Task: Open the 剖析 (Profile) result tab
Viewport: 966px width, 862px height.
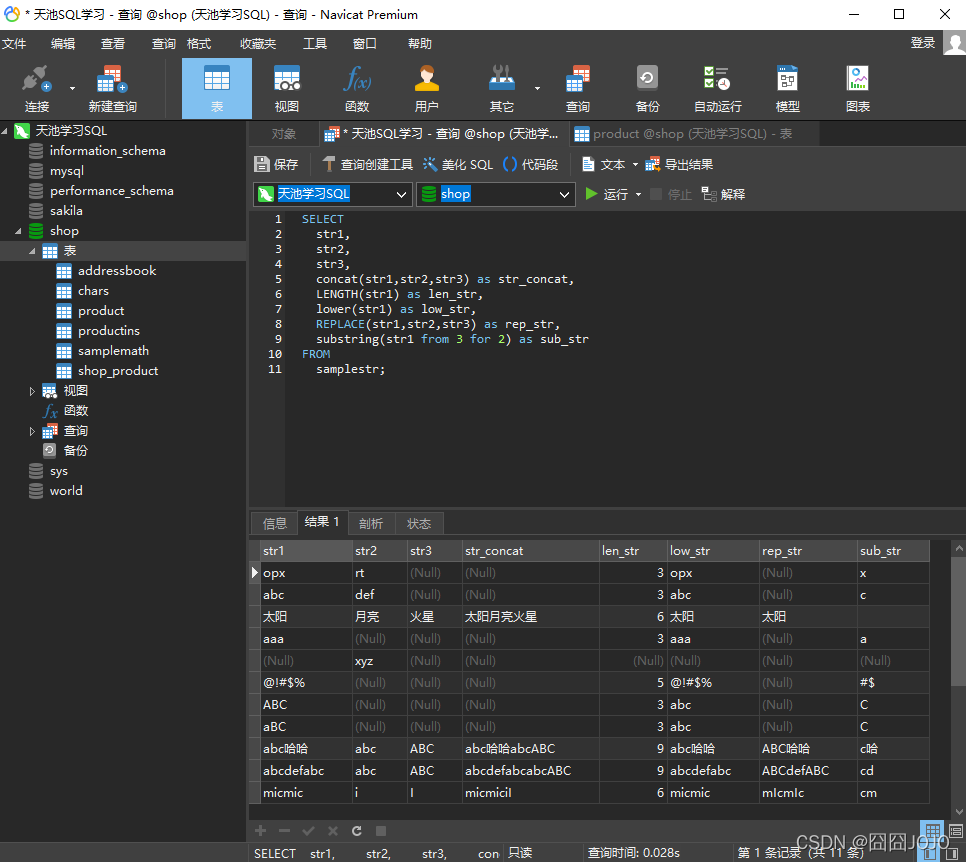Action: (371, 524)
